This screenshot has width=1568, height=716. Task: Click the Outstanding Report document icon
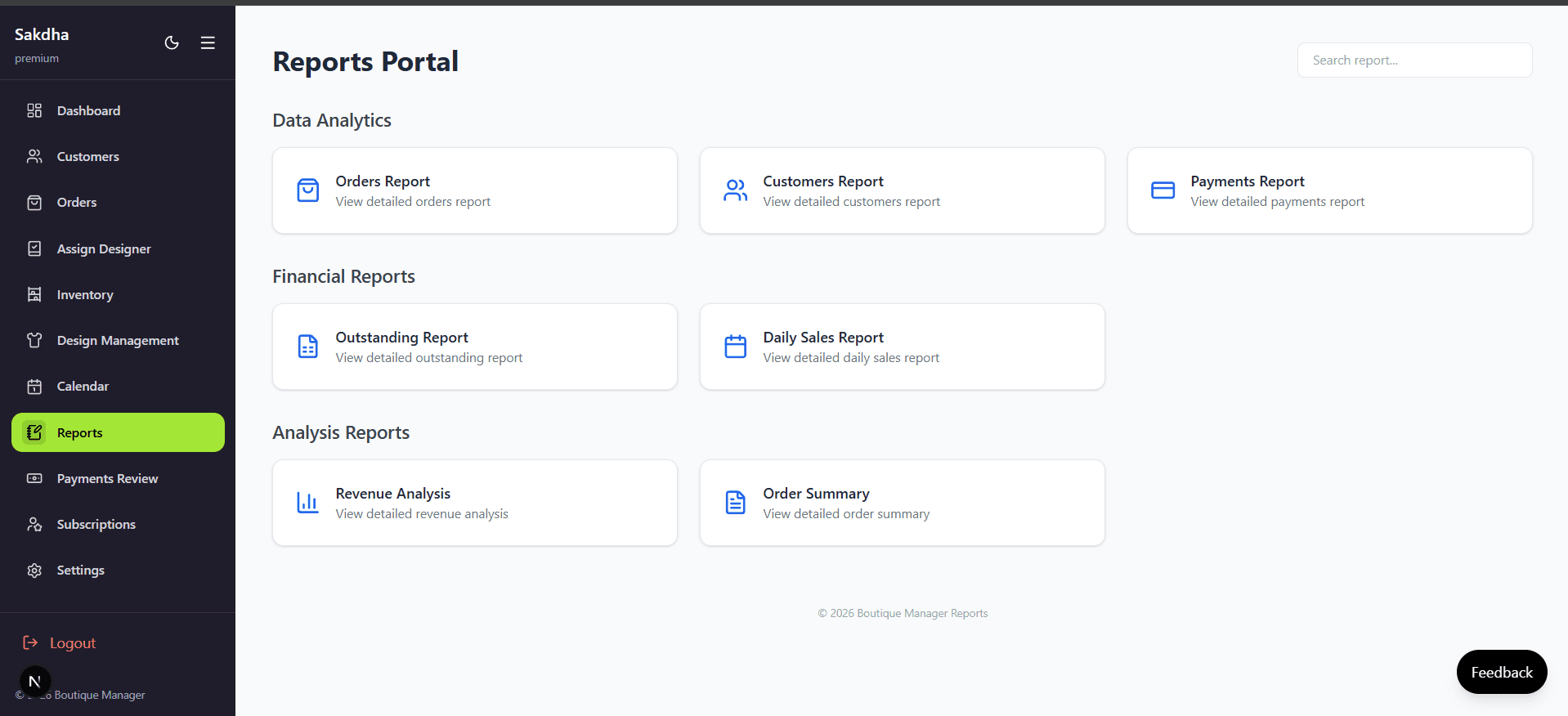click(308, 347)
